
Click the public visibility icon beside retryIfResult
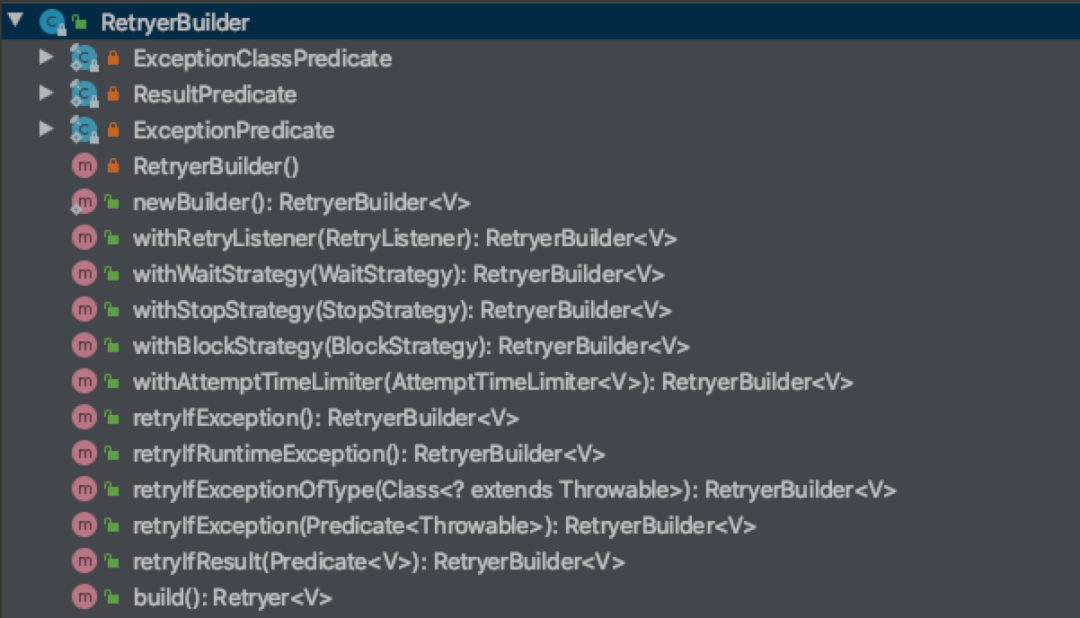112,562
